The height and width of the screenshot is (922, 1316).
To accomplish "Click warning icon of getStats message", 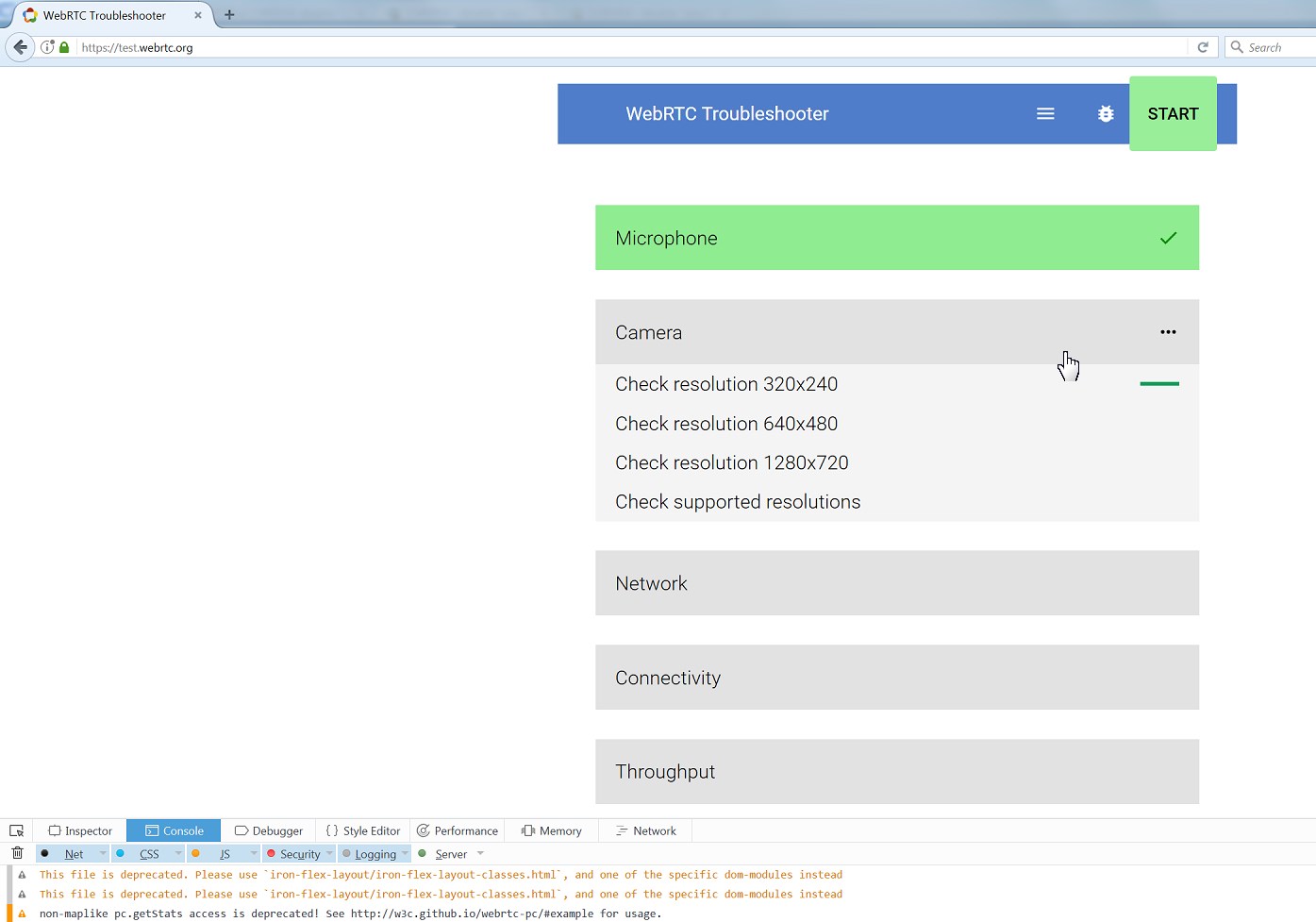I will 22,914.
